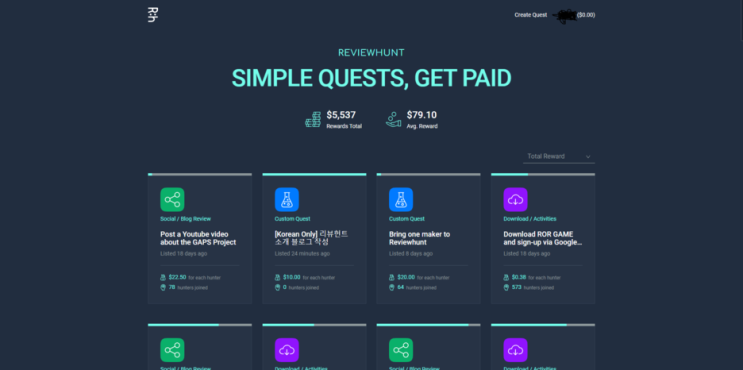Viewport: 743px width, 370px height.
Task: Click 'Listed 18 days ago' on GAPS Project card
Action: coord(183,254)
